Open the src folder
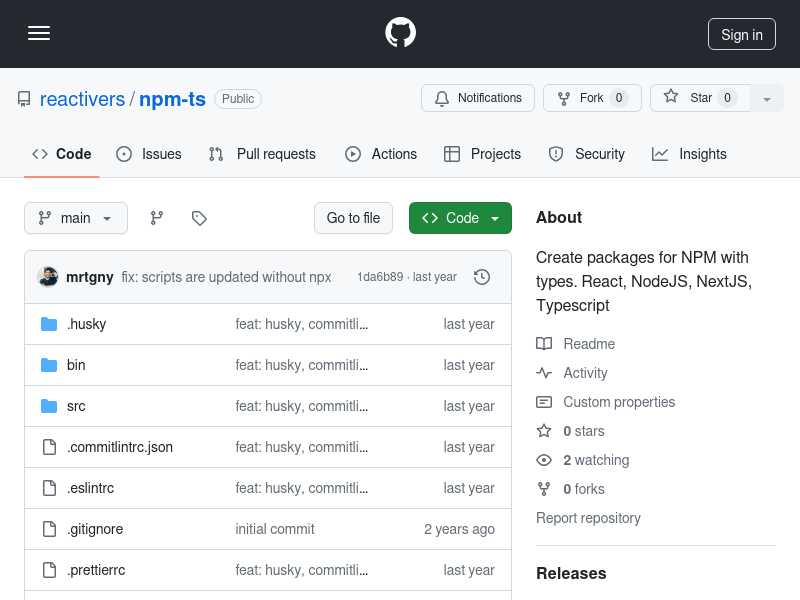Image resolution: width=800 pixels, height=600 pixels. point(76,406)
